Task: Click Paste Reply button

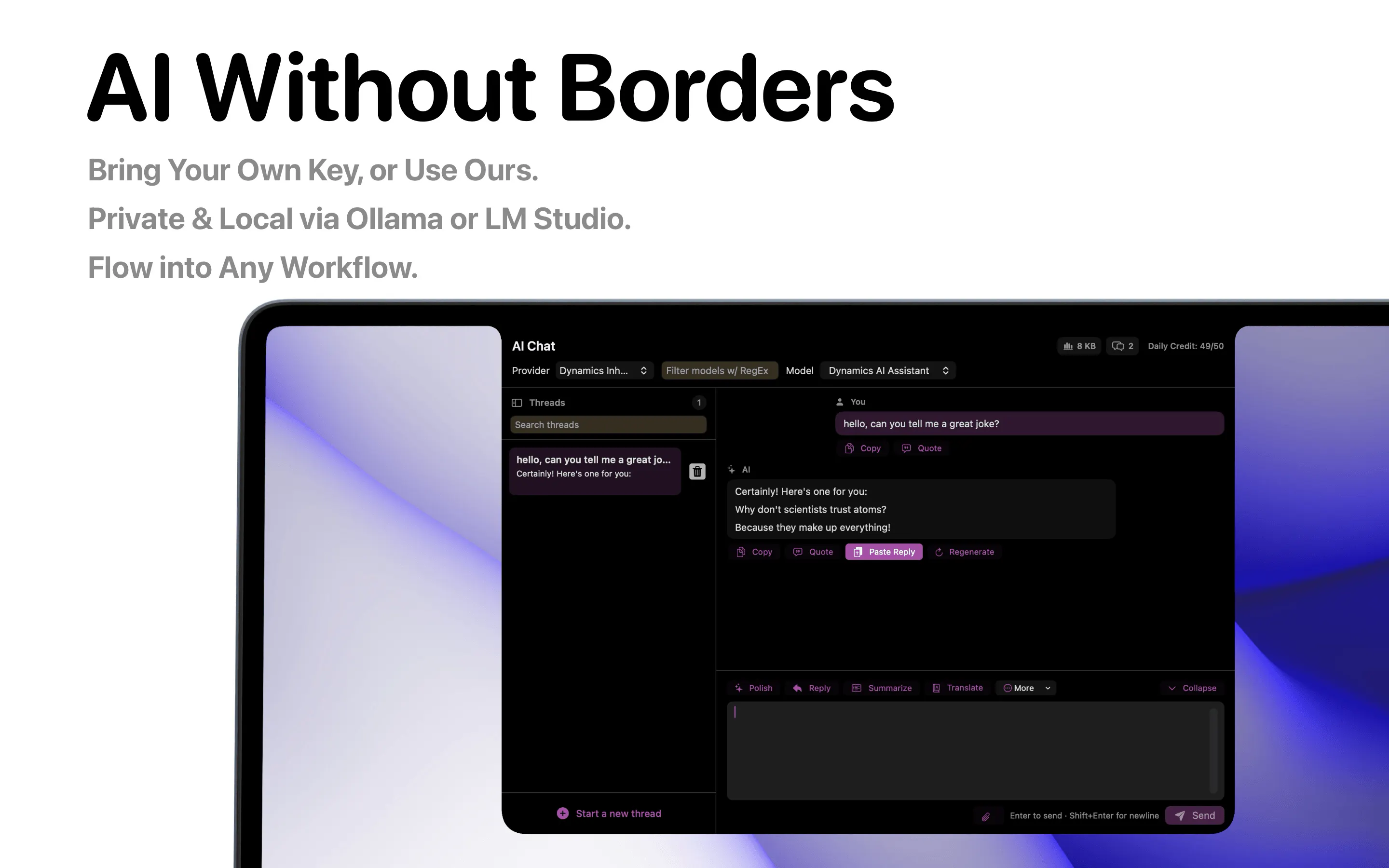Action: 884,552
